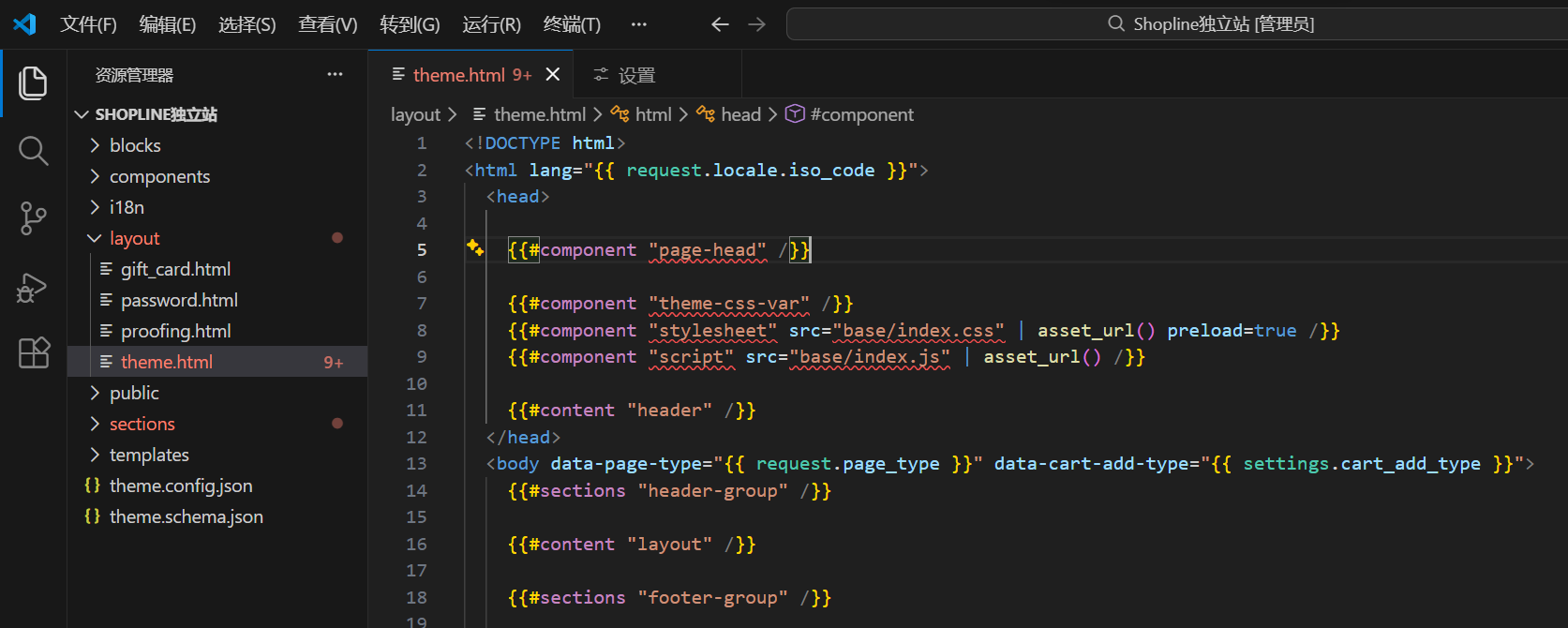This screenshot has height=628, width=1568.
Task: Click the sparkle code action icon on line 5
Action: tap(475, 248)
